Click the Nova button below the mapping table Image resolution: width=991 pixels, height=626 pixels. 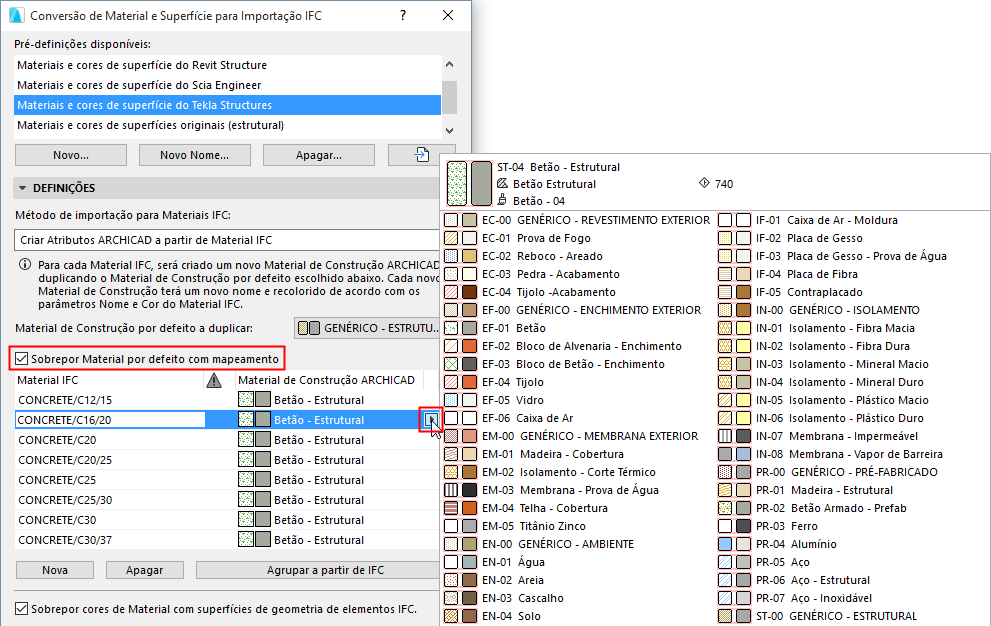[54, 569]
